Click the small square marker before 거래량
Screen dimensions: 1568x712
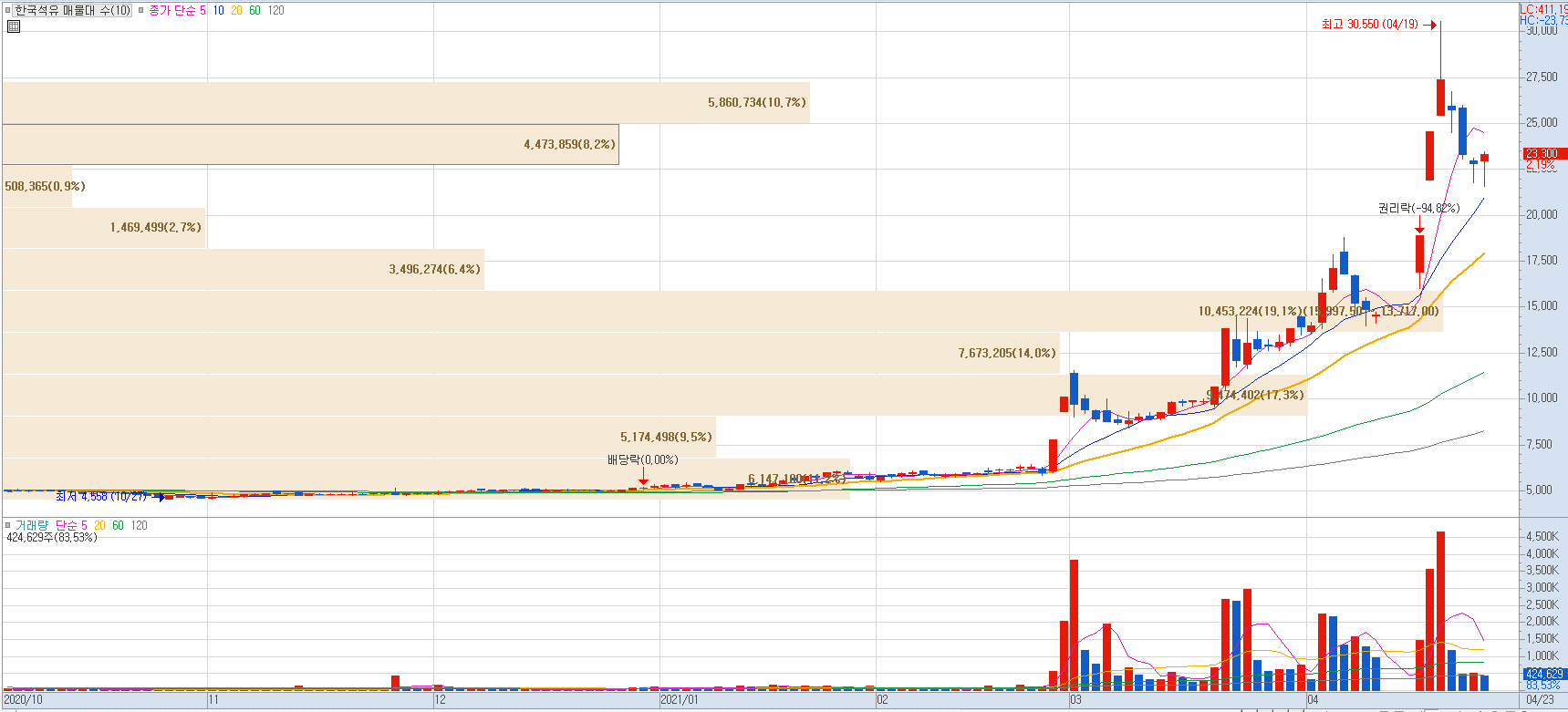(x=8, y=525)
